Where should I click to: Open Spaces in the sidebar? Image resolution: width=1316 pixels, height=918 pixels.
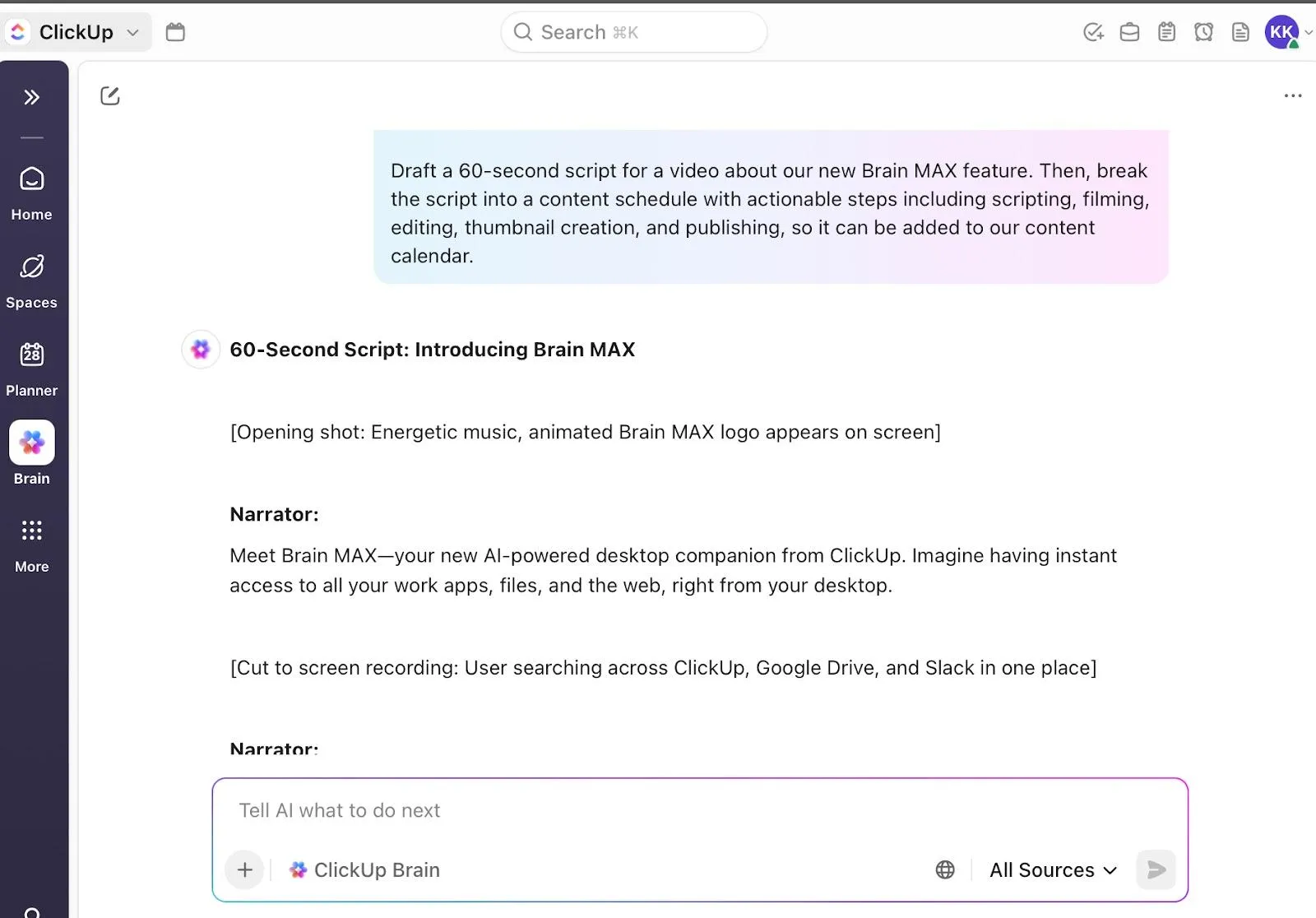coord(31,282)
